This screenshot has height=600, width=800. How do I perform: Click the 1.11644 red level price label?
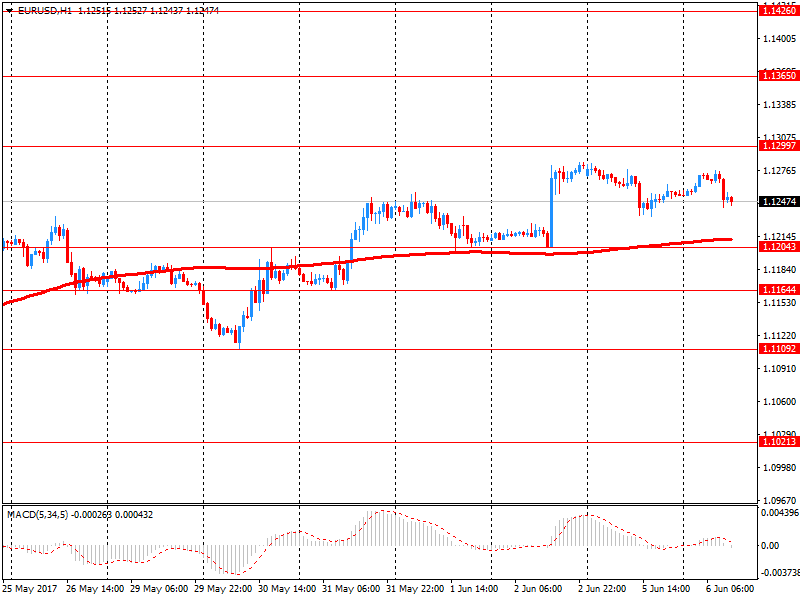coord(779,290)
